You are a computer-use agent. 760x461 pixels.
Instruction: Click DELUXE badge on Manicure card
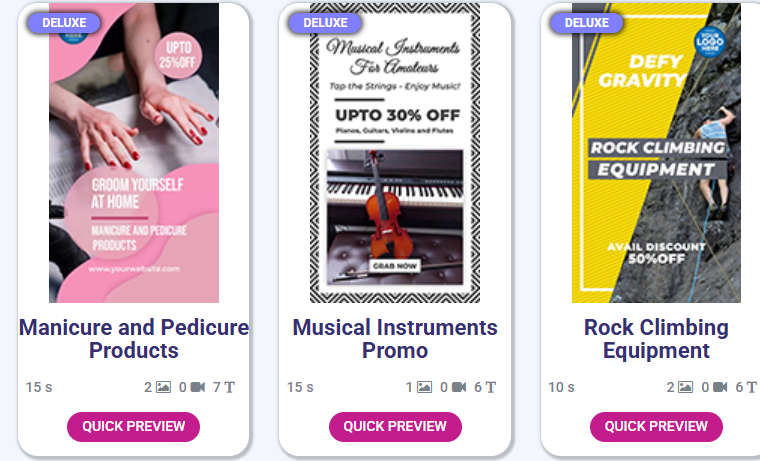pos(64,23)
